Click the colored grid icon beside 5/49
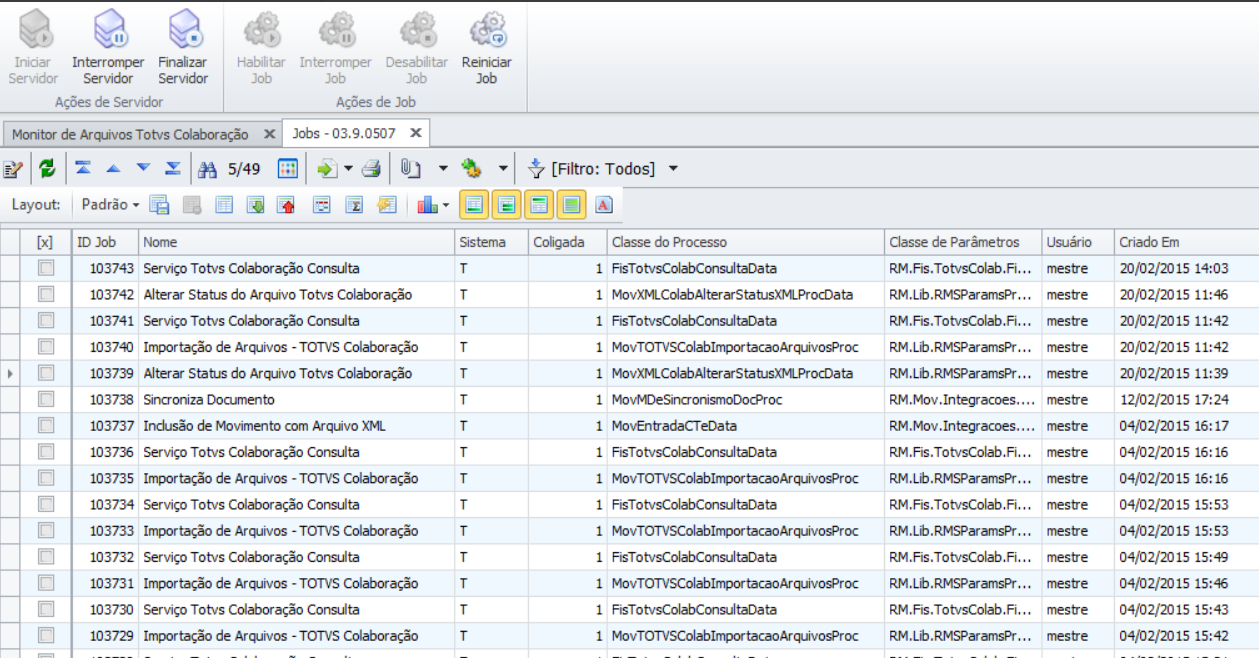 (287, 169)
